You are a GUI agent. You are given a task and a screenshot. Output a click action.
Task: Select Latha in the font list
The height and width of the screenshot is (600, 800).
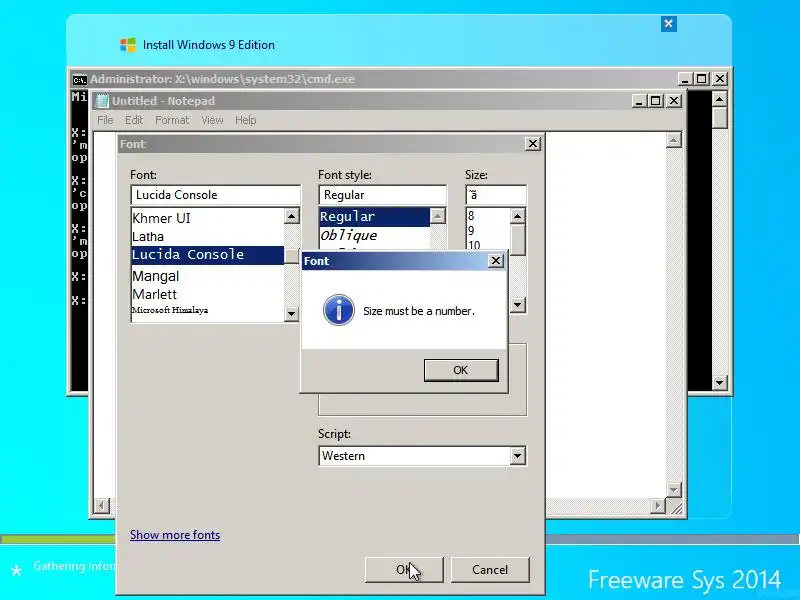tap(207, 237)
